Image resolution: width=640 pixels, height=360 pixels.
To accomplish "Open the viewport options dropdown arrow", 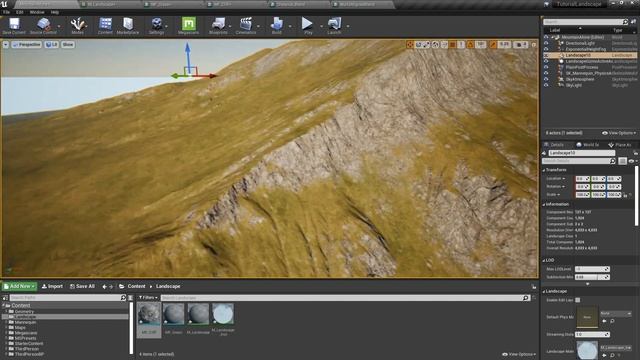I will pos(6,44).
